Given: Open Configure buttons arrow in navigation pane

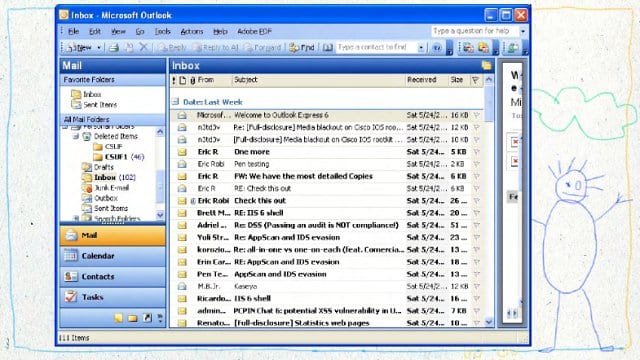Looking at the screenshot, I should tap(160, 318).
